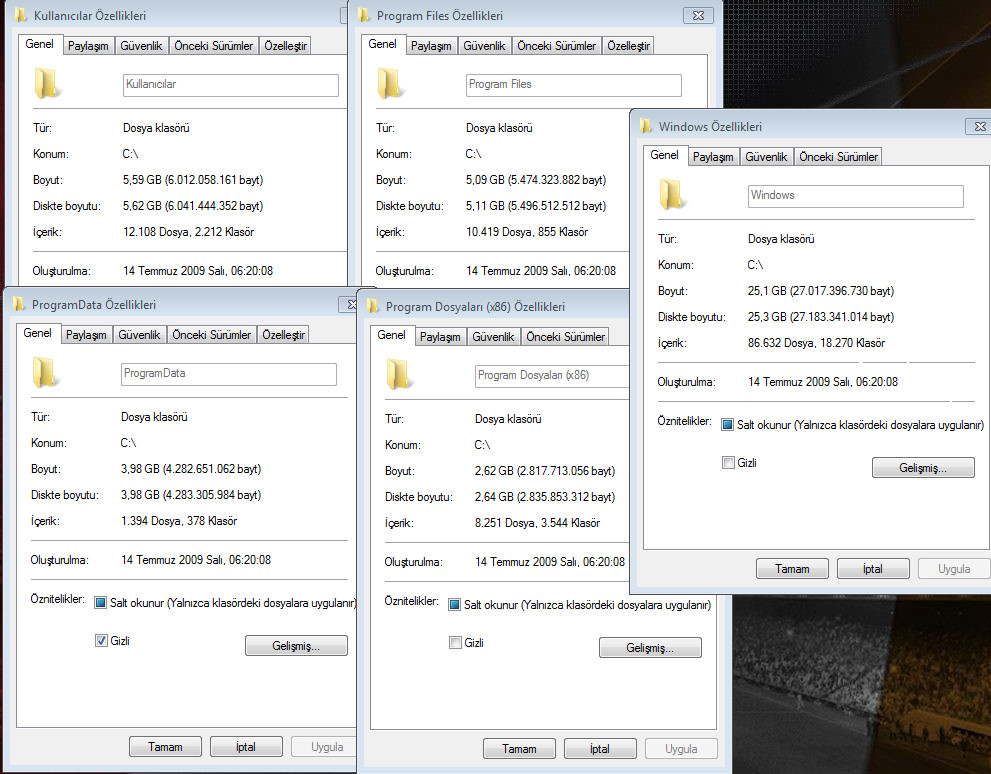
Task: Open Paylaşım tab in Windows properties
Action: point(713,157)
